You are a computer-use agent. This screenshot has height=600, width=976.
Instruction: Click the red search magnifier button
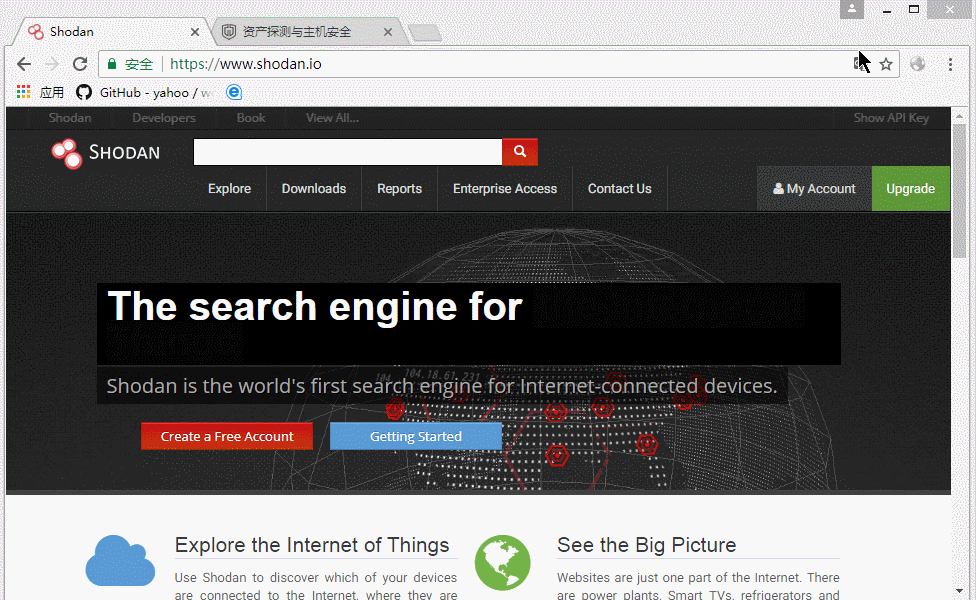click(520, 152)
